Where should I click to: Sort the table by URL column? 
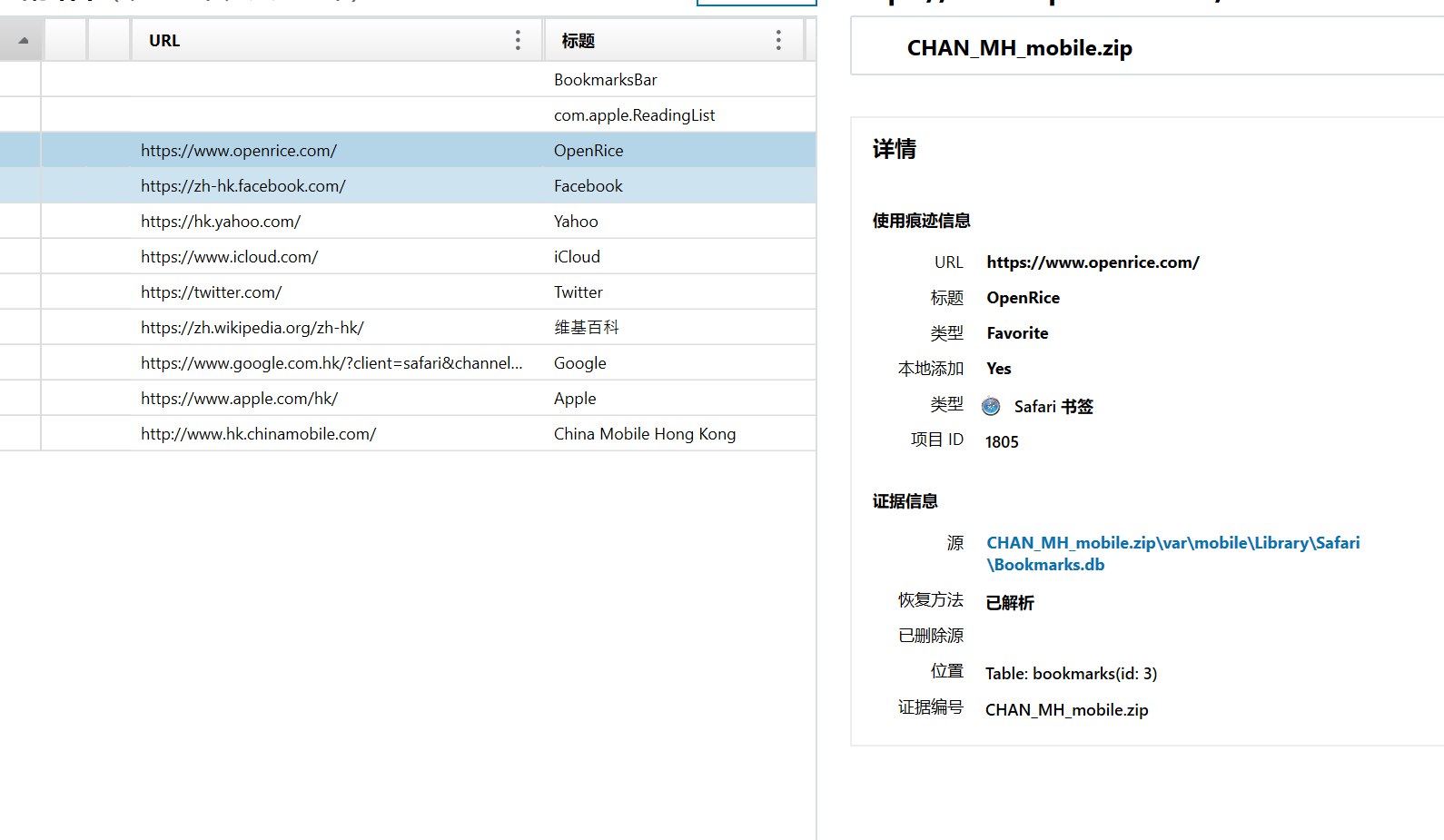(x=164, y=41)
